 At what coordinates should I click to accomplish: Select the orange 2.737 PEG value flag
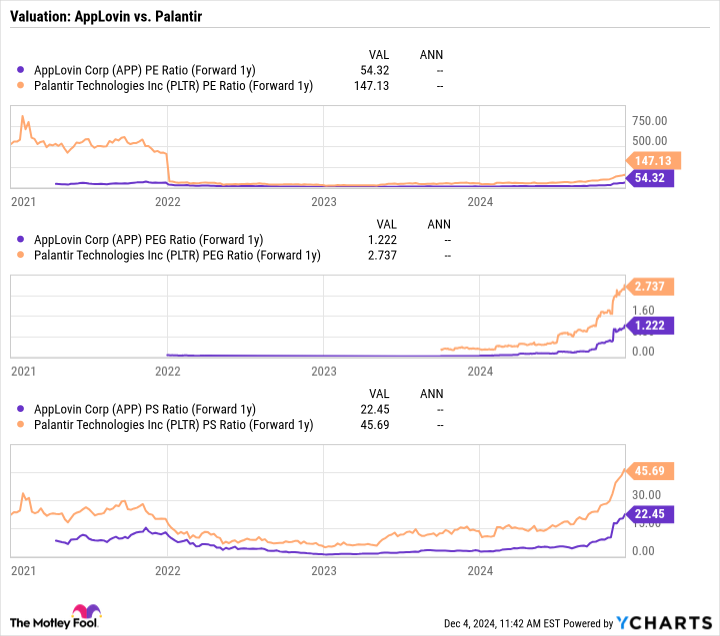[x=650, y=287]
